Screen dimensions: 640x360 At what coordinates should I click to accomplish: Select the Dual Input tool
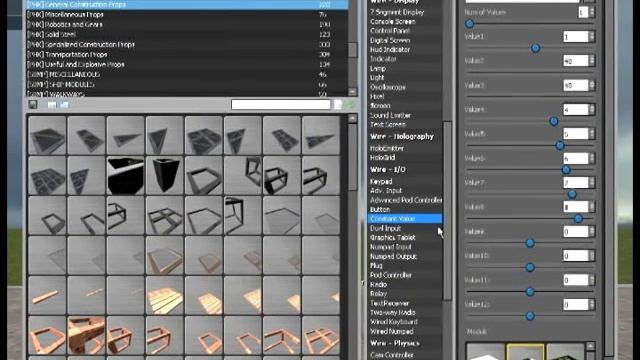click(385, 228)
